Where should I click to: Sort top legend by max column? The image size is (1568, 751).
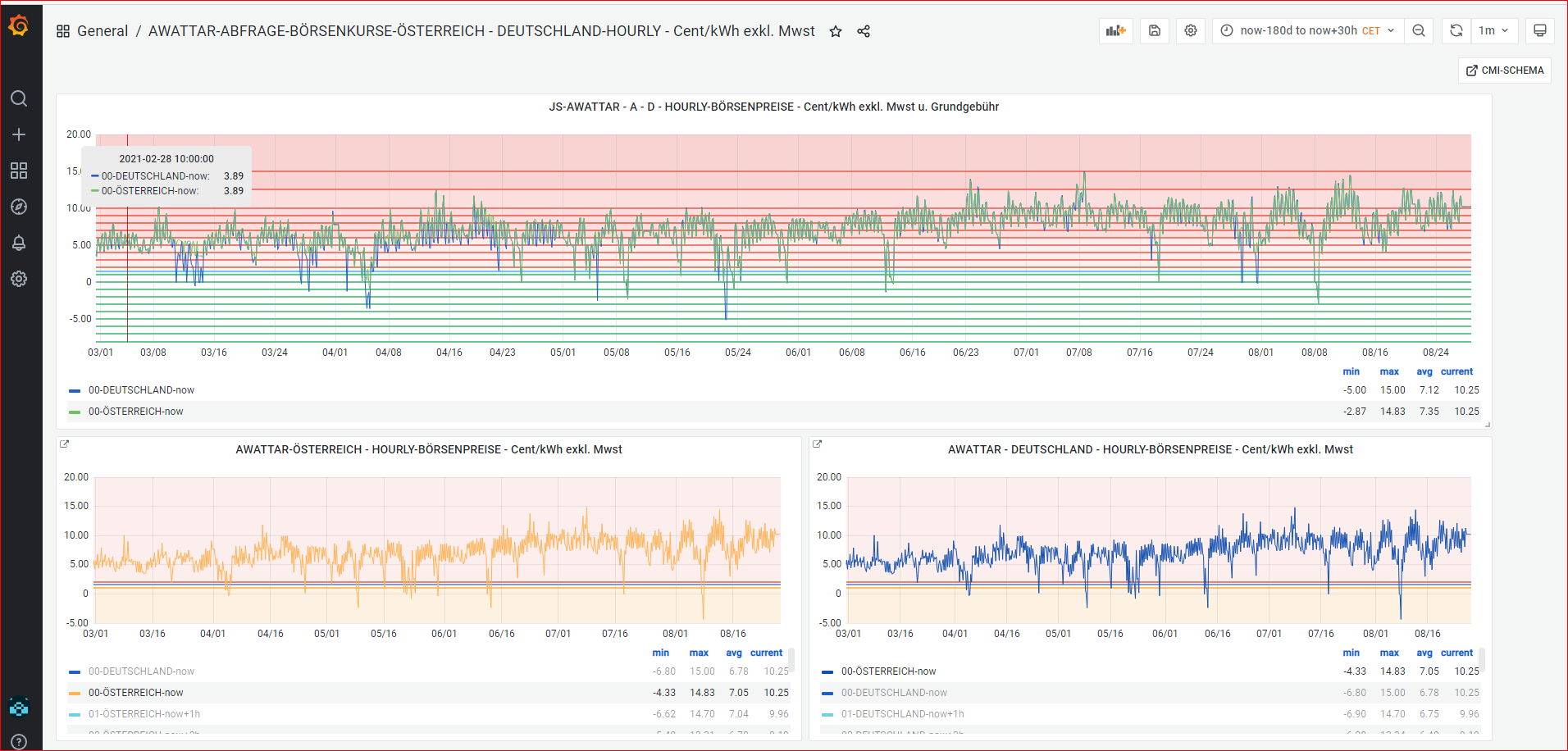(1389, 371)
